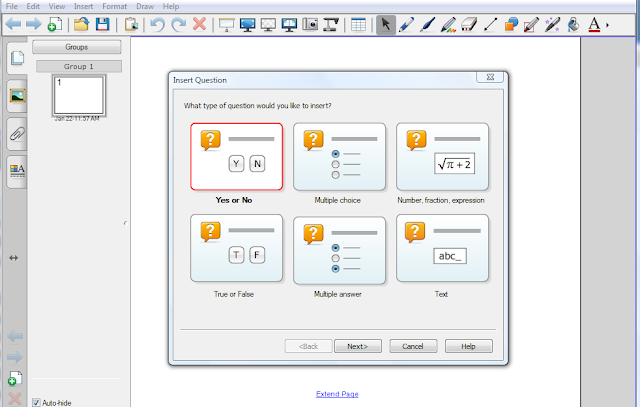Select the Pens tool

tap(406, 24)
